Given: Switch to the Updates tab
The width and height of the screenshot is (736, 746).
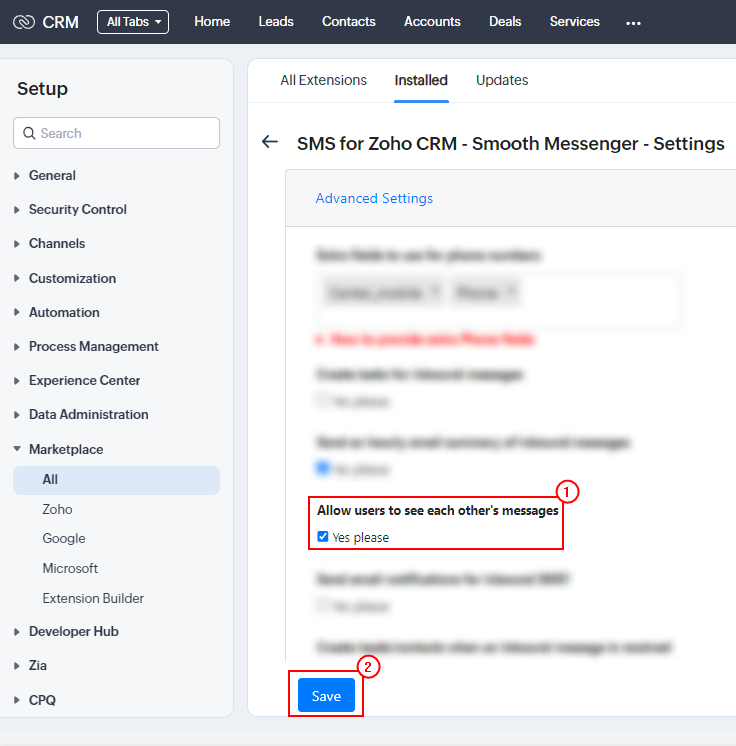Looking at the screenshot, I should pos(502,80).
